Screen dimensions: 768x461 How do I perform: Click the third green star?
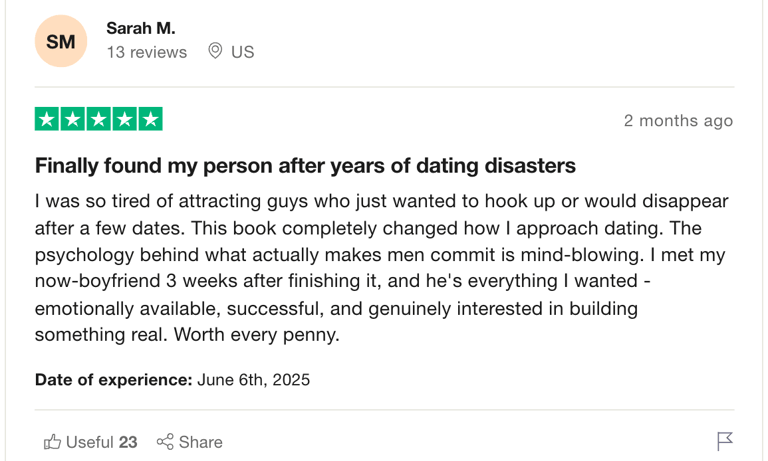point(99,119)
